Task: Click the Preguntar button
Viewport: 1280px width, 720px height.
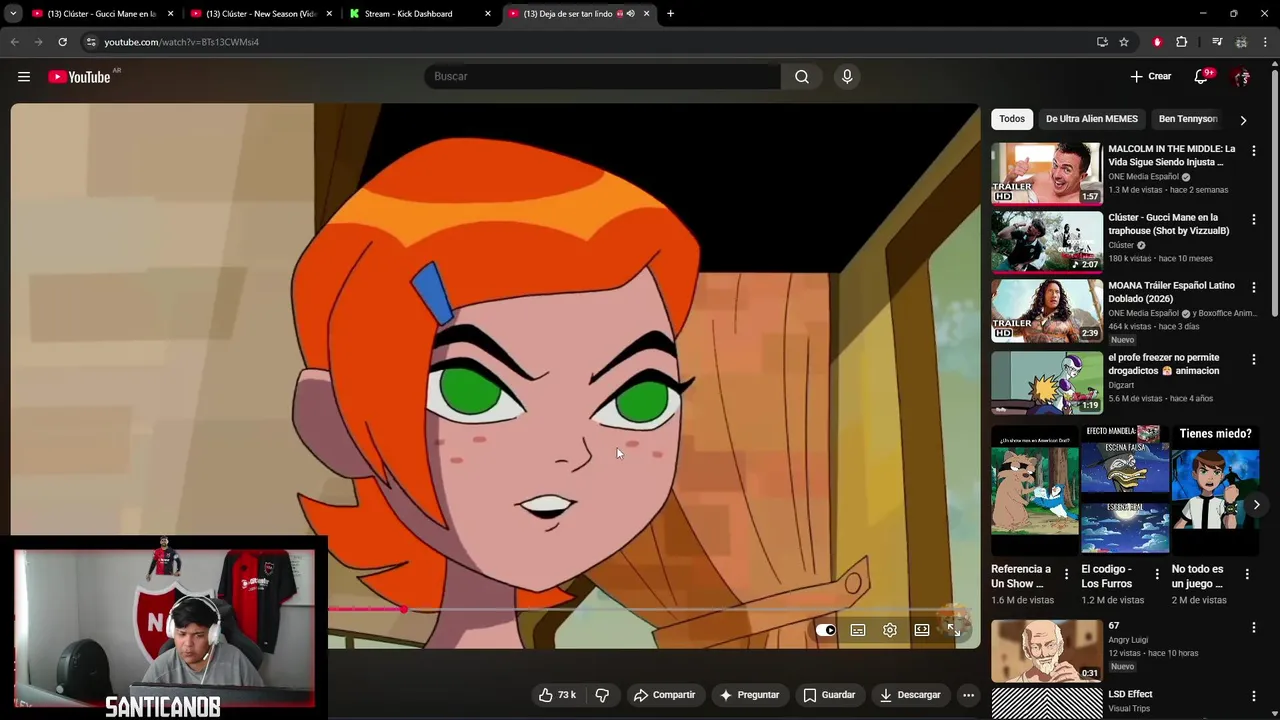Action: 750,695
